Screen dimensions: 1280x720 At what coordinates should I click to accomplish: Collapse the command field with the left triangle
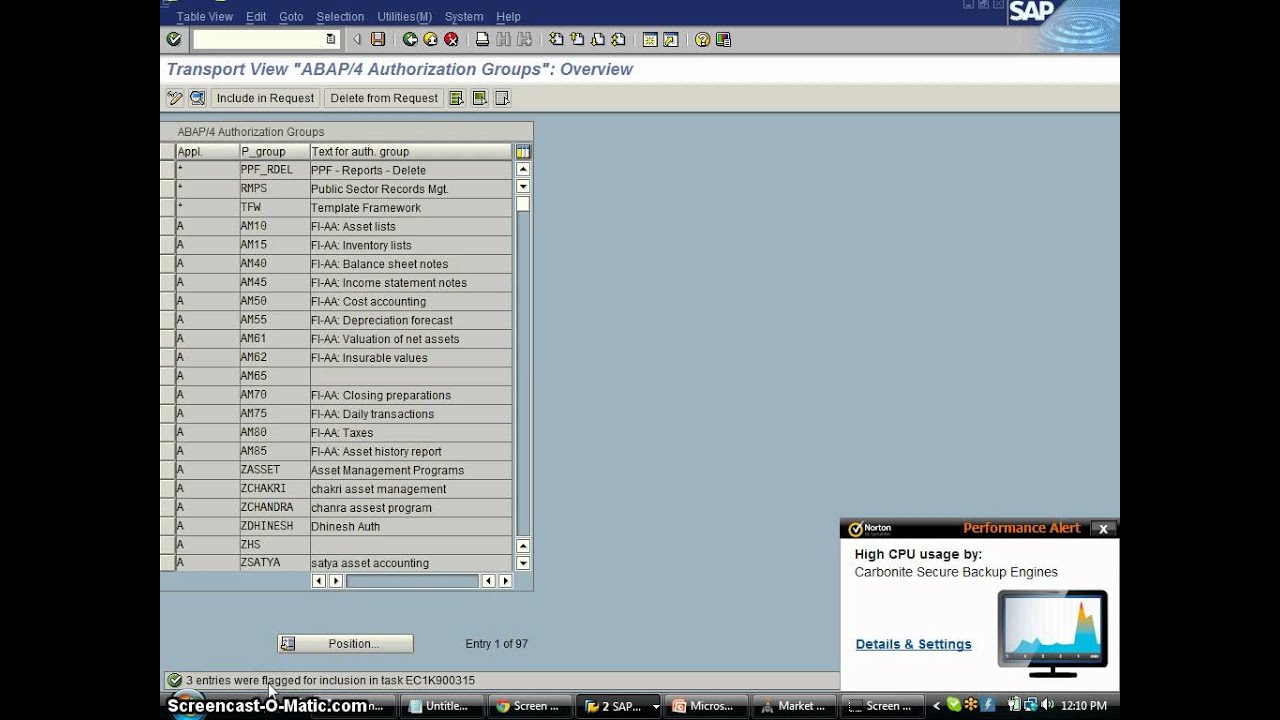point(357,39)
